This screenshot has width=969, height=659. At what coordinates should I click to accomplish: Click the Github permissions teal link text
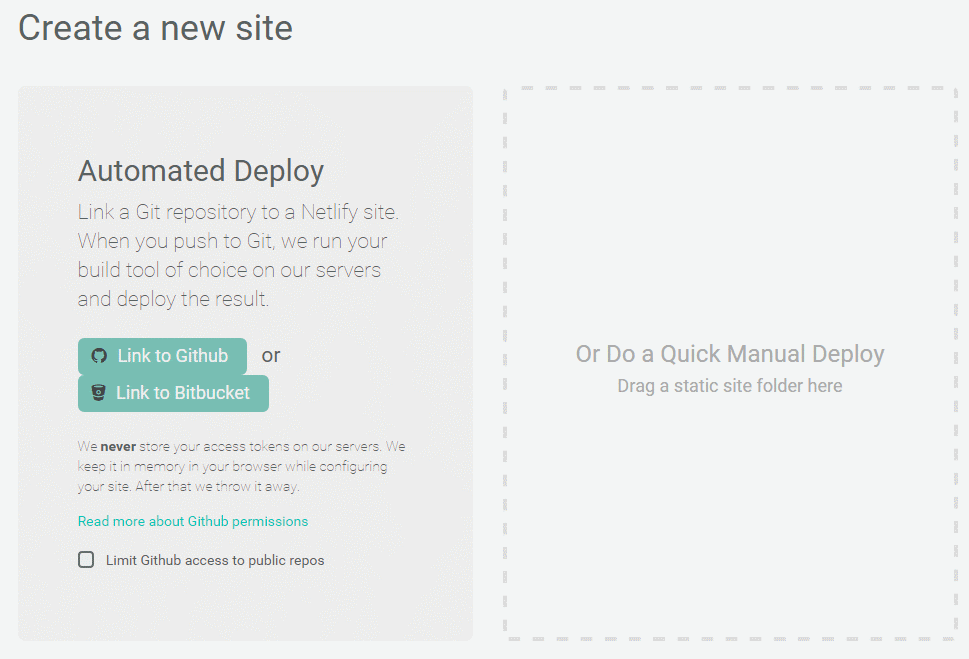coord(193,521)
